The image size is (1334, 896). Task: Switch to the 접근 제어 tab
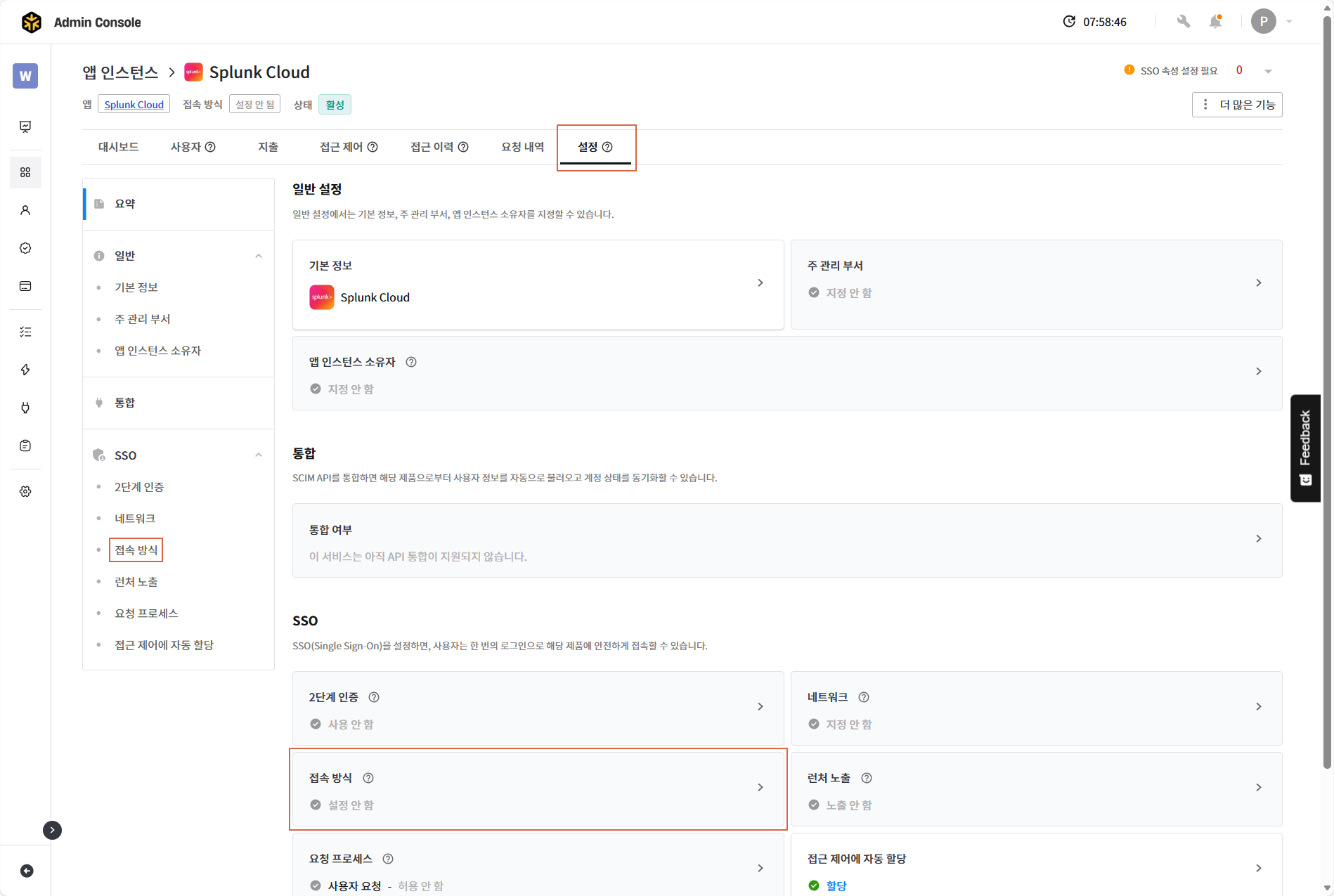(x=349, y=147)
